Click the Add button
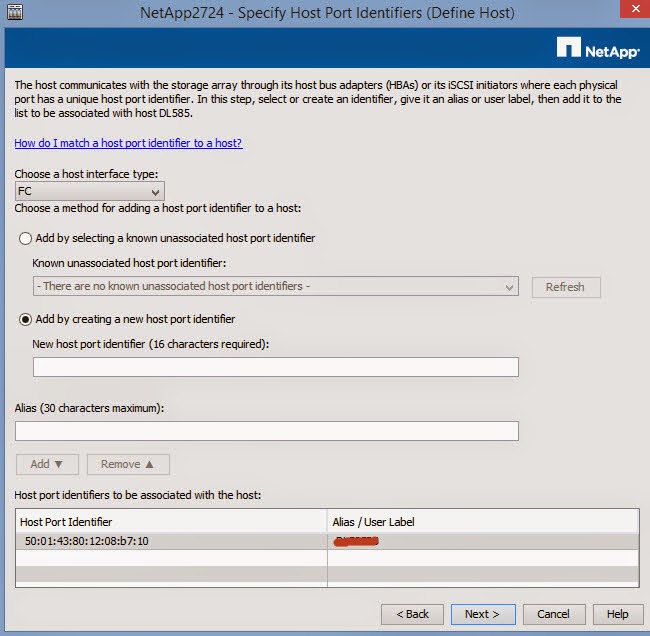Screen dimensions: 650x636 (47, 464)
